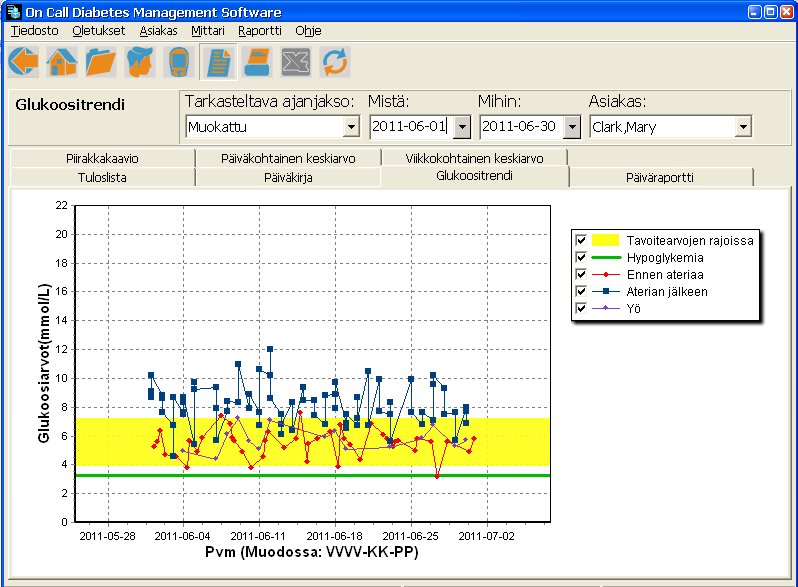Screen dimensions: 798x587
Task: Click the customer profile head icon
Action: 140,62
